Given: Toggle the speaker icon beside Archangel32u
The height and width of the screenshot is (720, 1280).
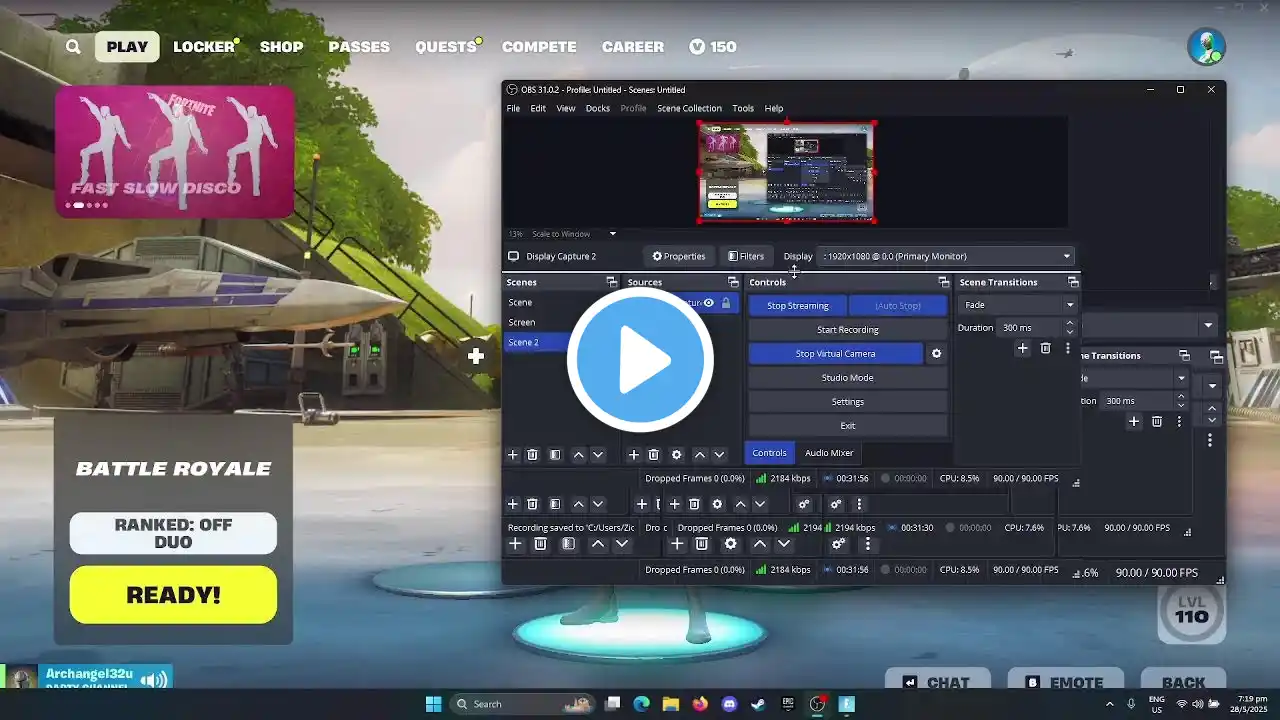Looking at the screenshot, I should (154, 680).
